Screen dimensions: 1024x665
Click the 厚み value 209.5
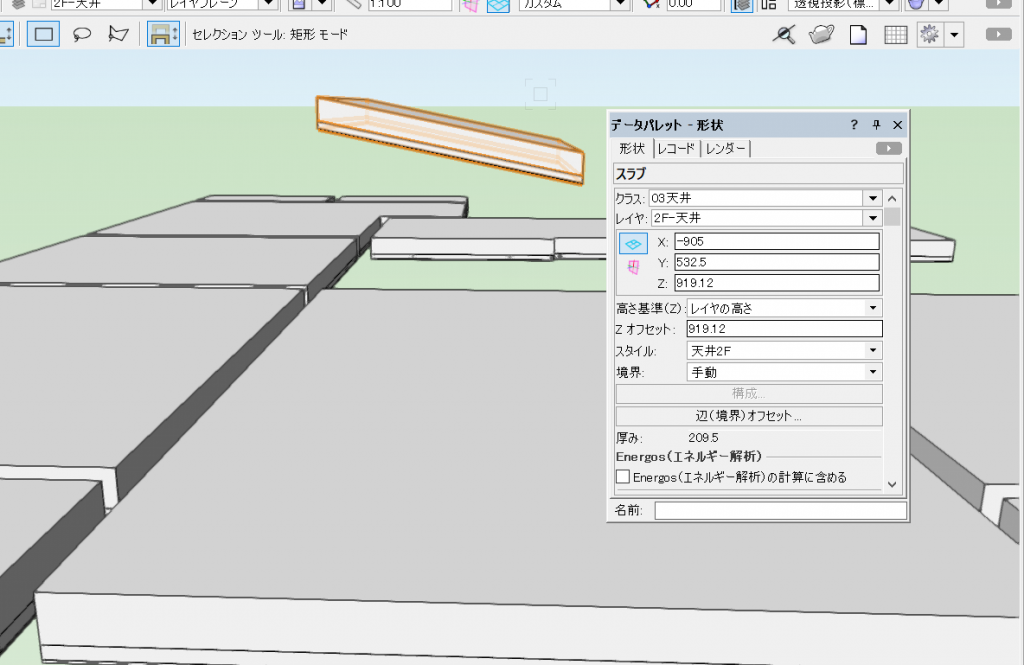click(703, 438)
